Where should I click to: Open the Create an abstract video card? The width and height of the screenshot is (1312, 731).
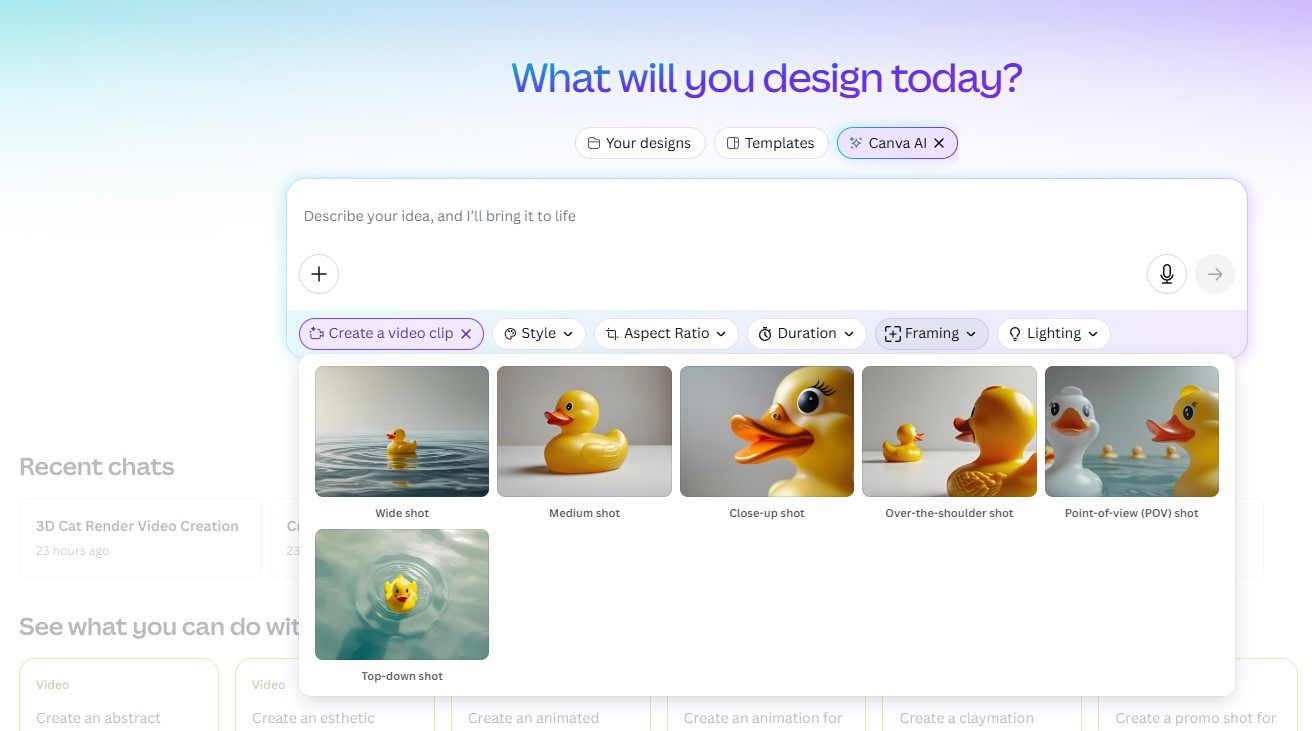(119, 695)
